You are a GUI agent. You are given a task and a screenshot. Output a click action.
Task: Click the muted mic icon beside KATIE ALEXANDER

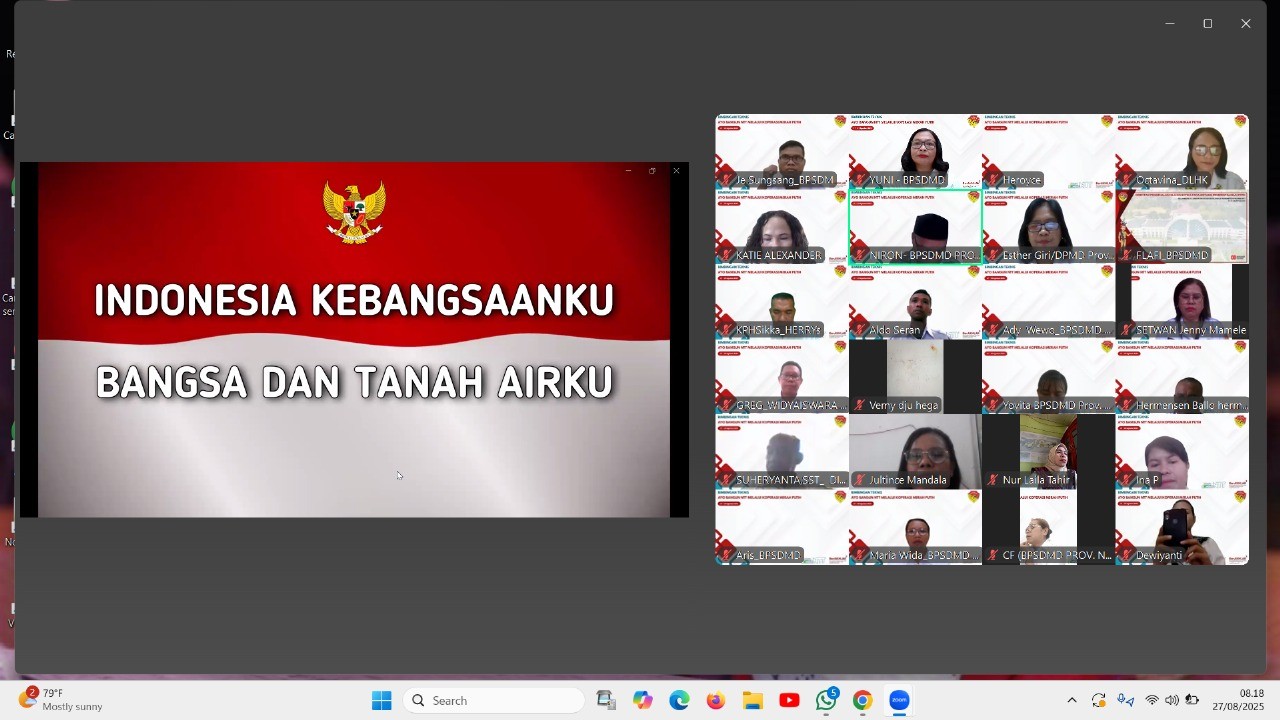point(727,255)
